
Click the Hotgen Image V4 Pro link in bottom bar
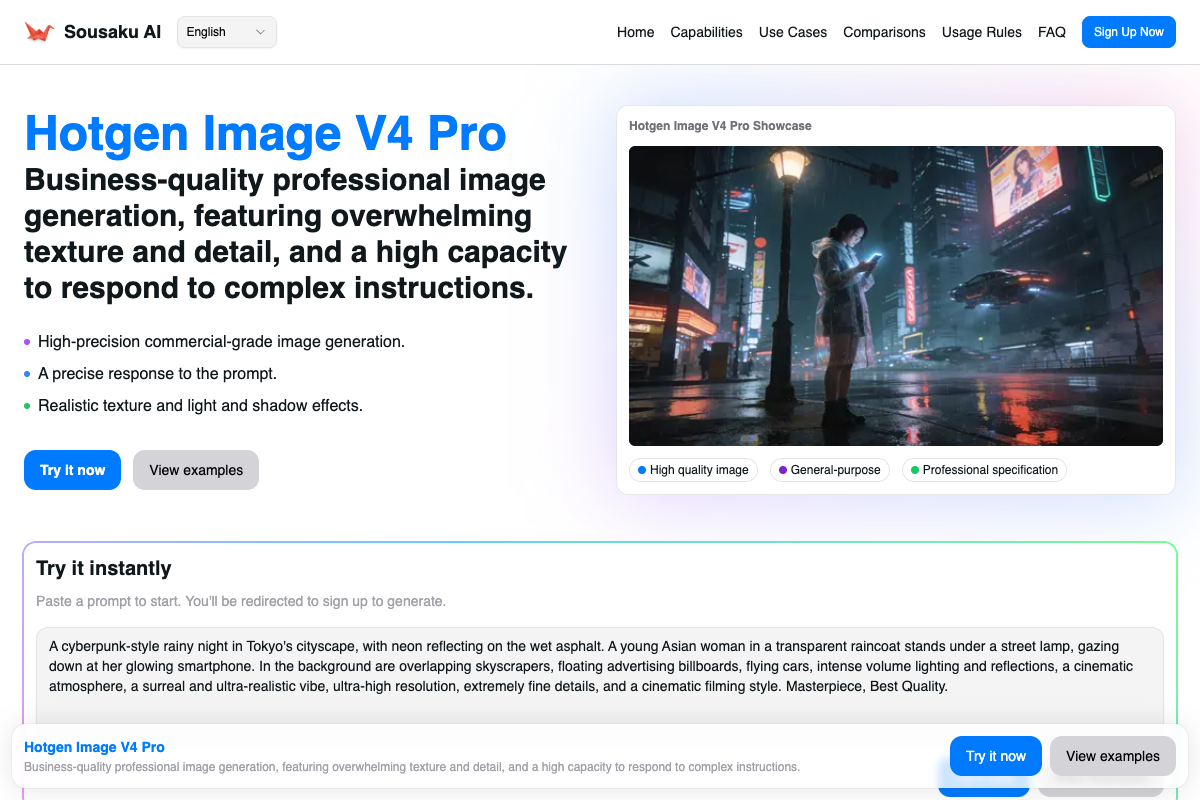[x=94, y=747]
